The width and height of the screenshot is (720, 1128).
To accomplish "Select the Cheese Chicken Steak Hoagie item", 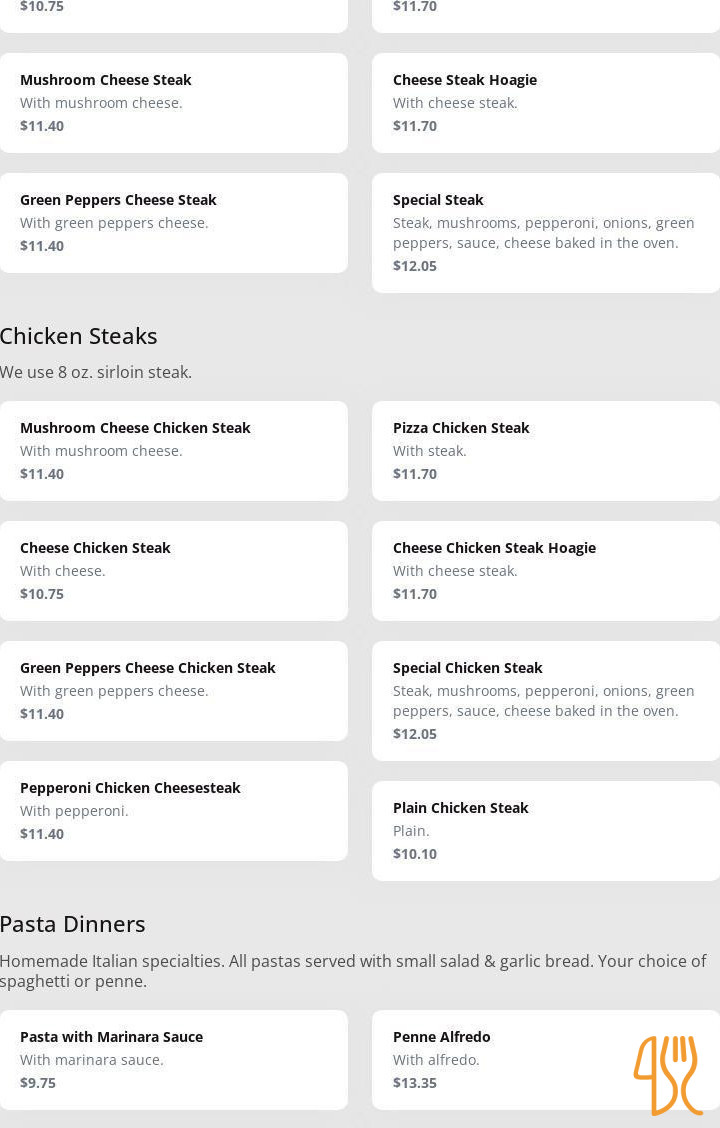I will pyautogui.click(x=546, y=571).
